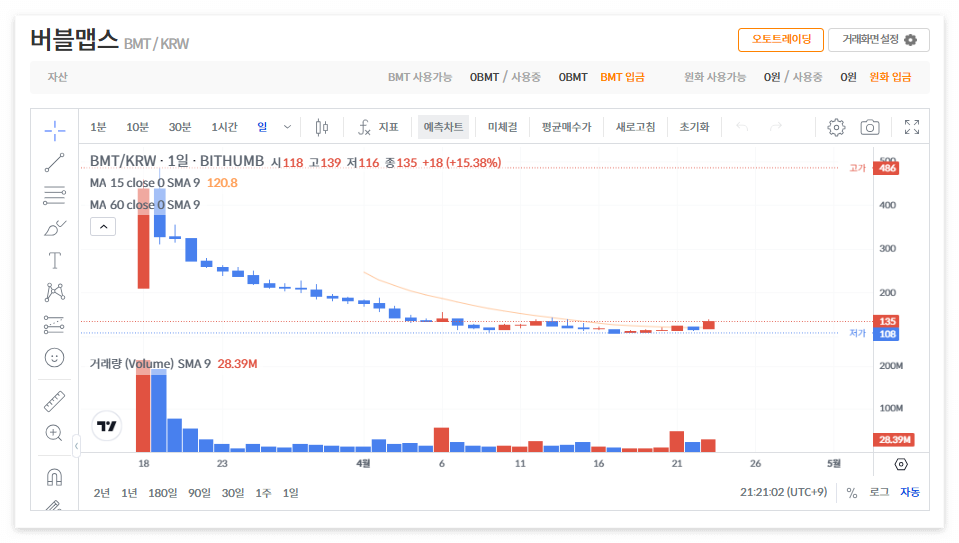959x543 pixels.
Task: Click the 새로고침 refresh button
Action: click(635, 127)
